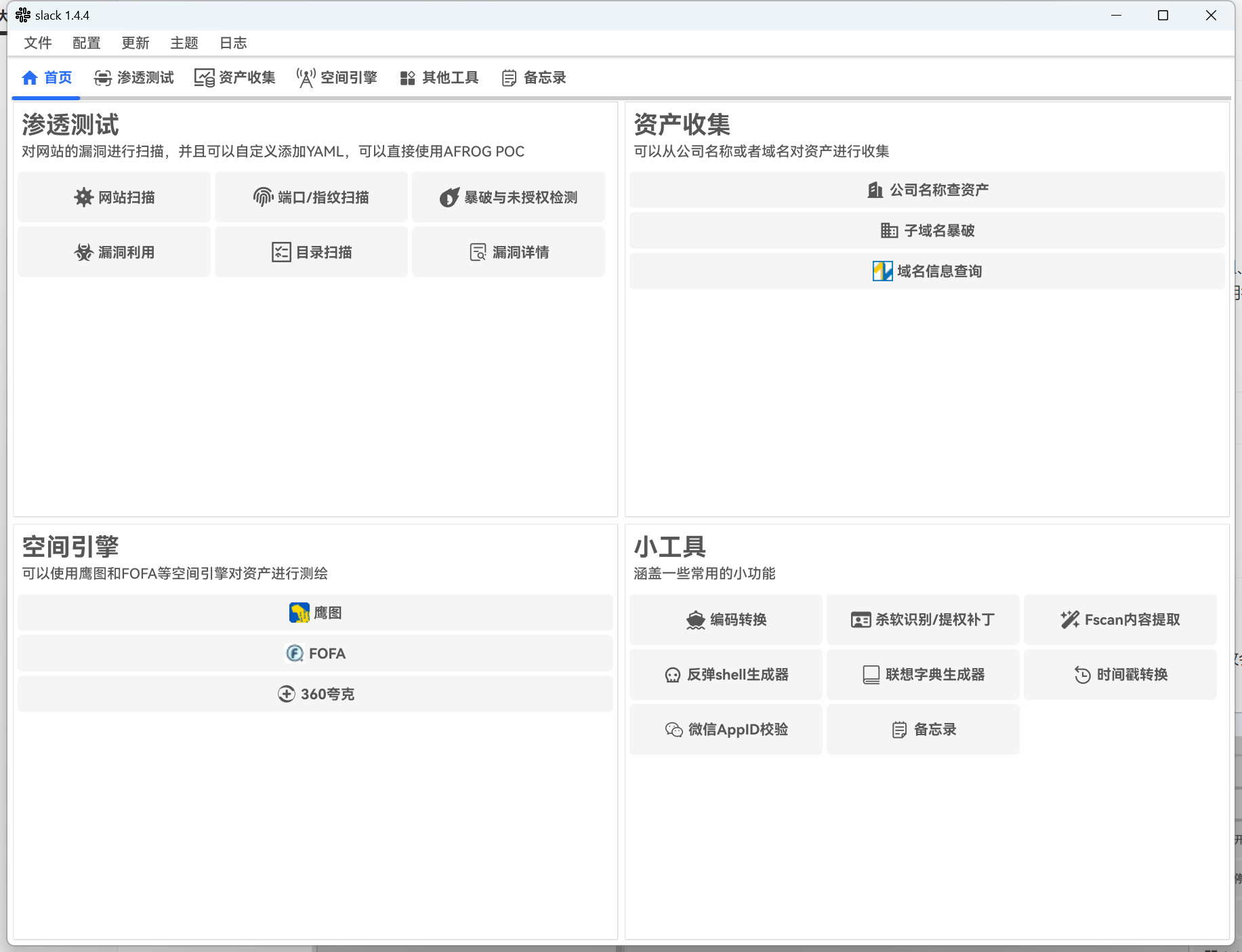Image resolution: width=1242 pixels, height=952 pixels.
Task: Click the 其他工具 tab icon
Action: tap(408, 78)
